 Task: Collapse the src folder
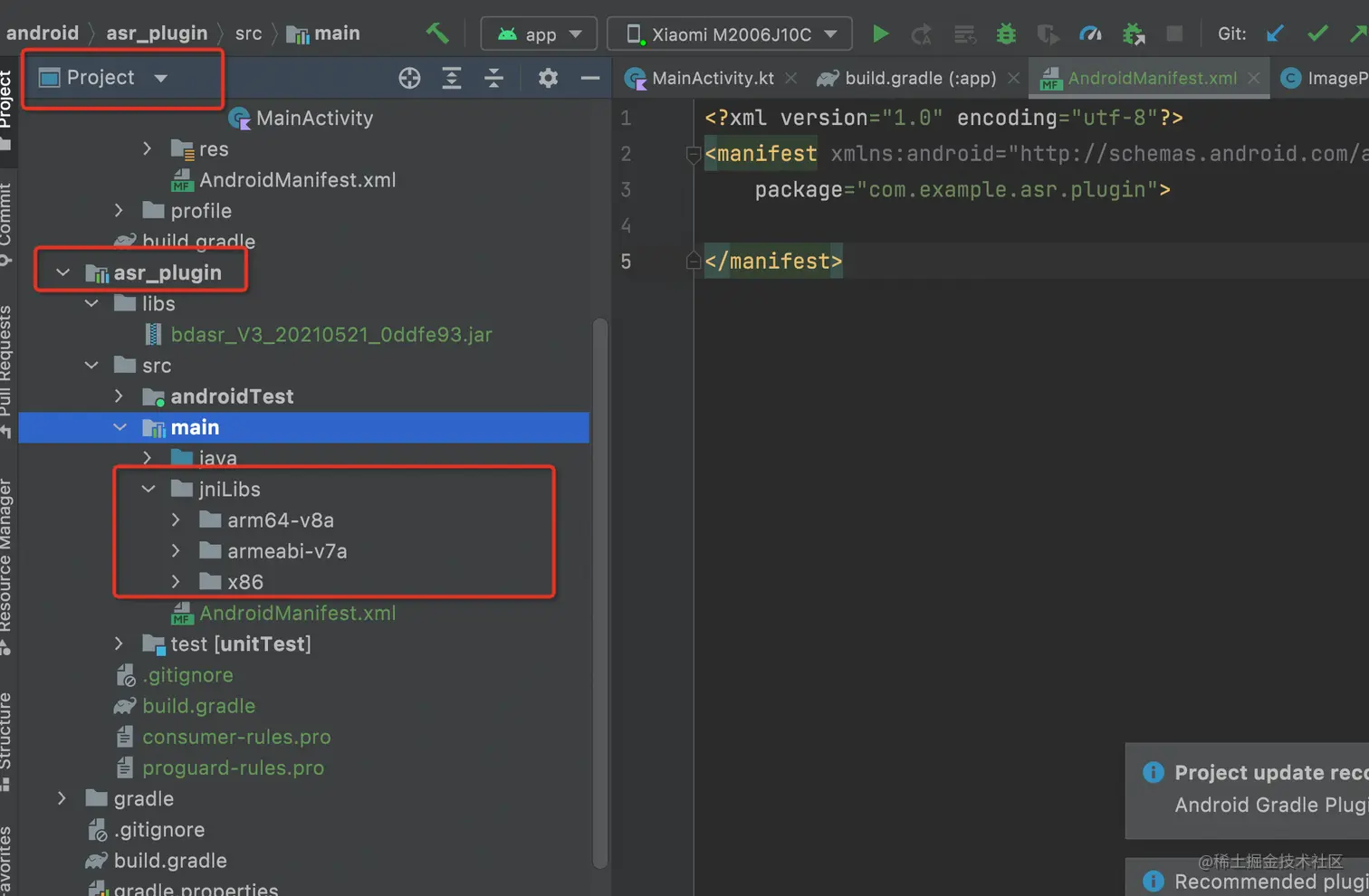pyautogui.click(x=91, y=366)
